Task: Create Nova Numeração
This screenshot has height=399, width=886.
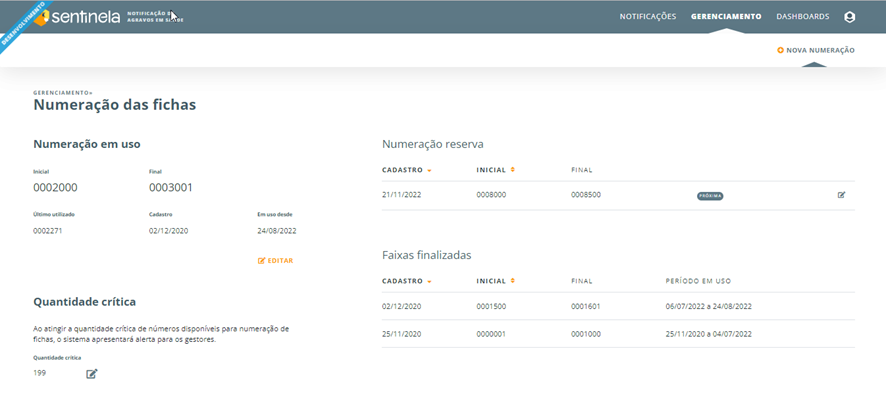Action: coord(816,50)
